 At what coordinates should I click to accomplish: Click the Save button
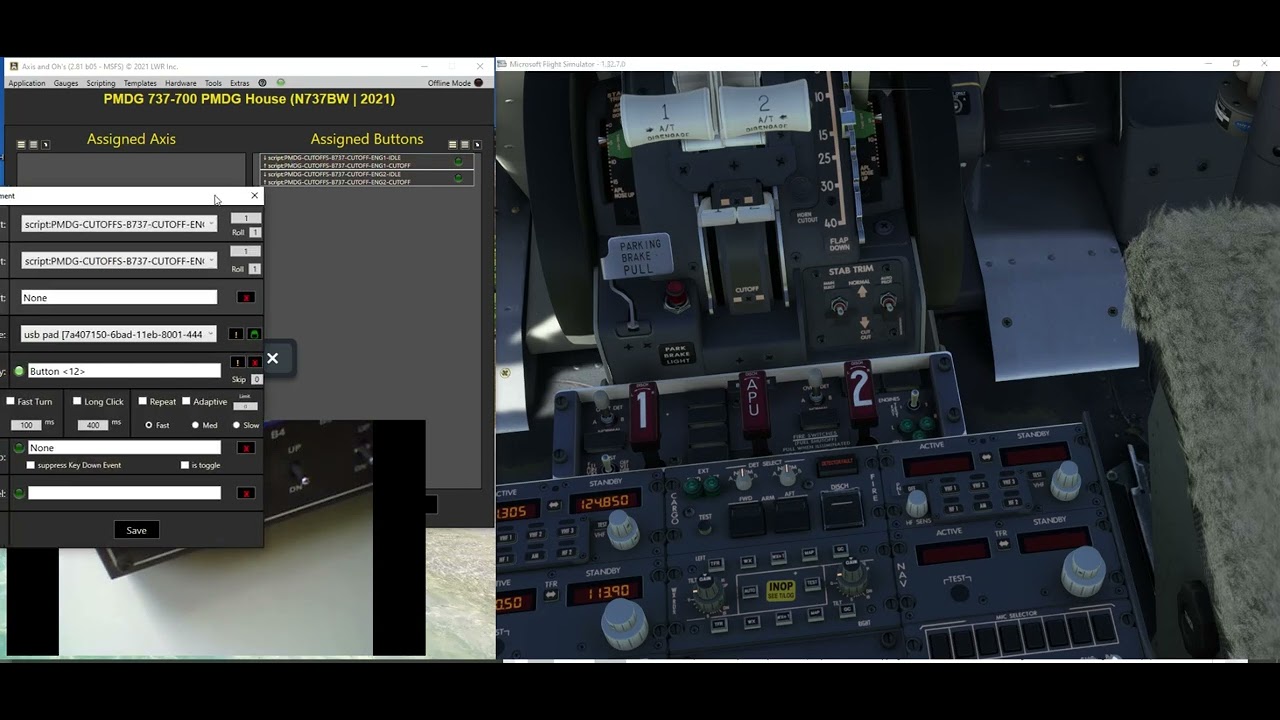pyautogui.click(x=137, y=530)
